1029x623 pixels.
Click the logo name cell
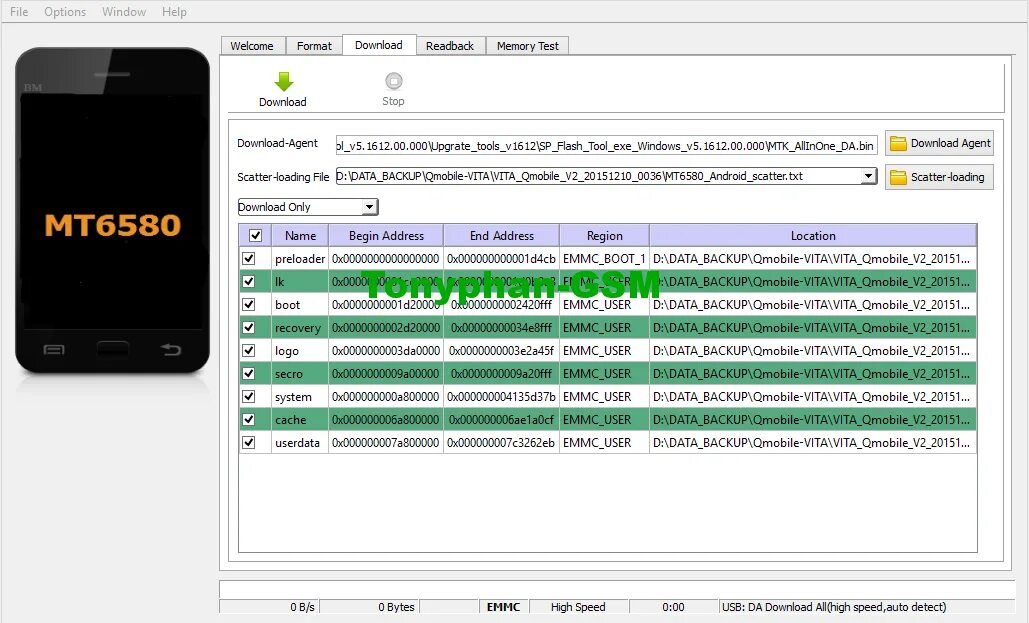point(300,351)
